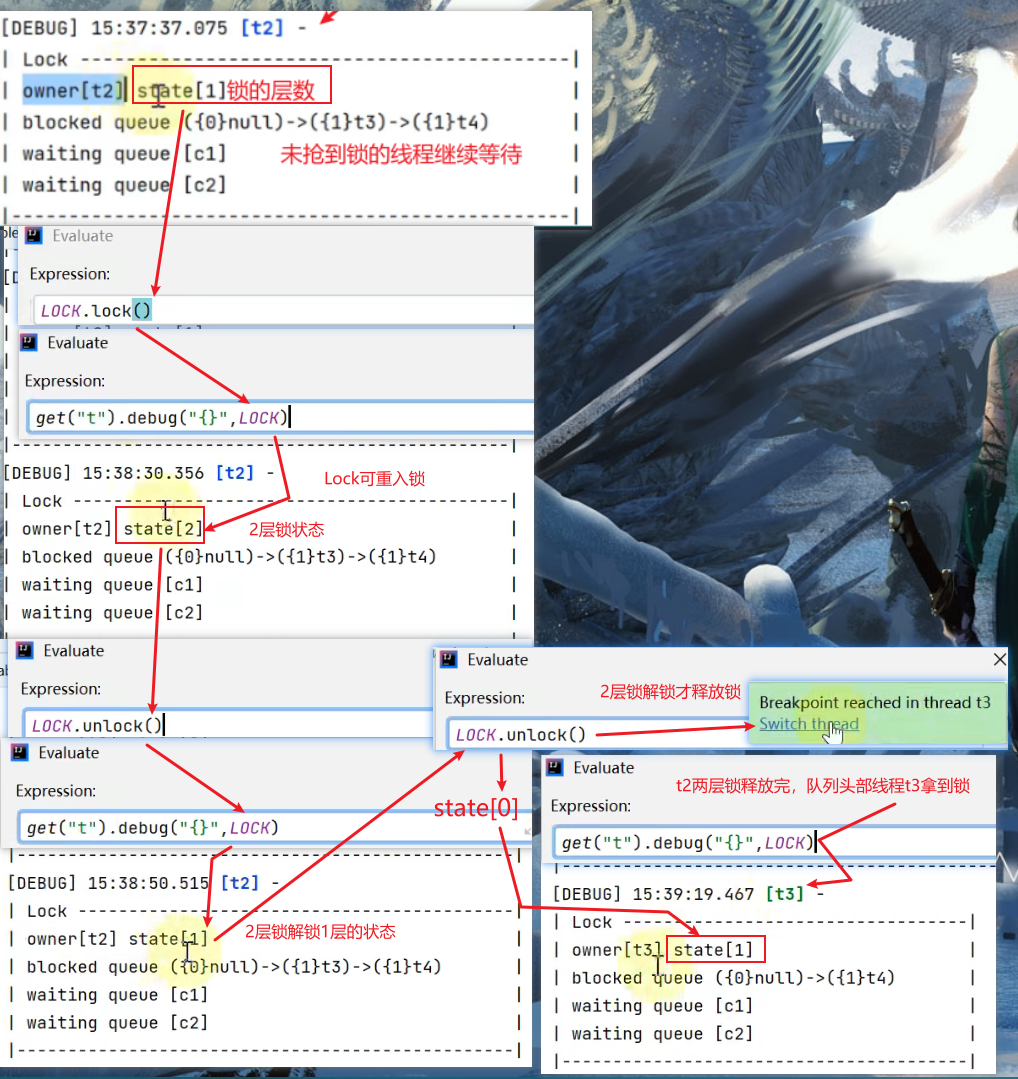Click the highlighted owner[t2] text in top log

click(70, 91)
